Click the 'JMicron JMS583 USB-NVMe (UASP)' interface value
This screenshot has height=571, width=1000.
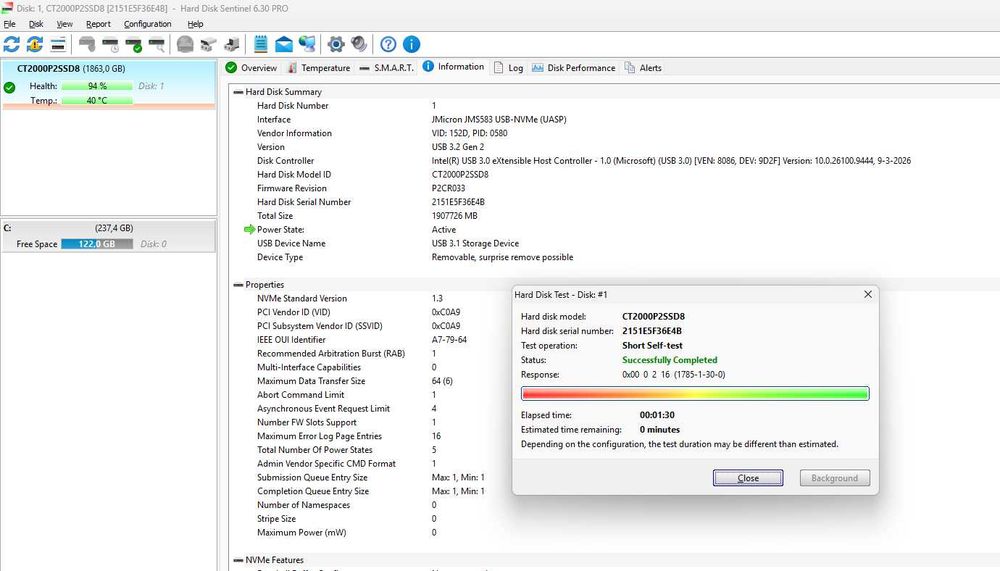click(499, 119)
